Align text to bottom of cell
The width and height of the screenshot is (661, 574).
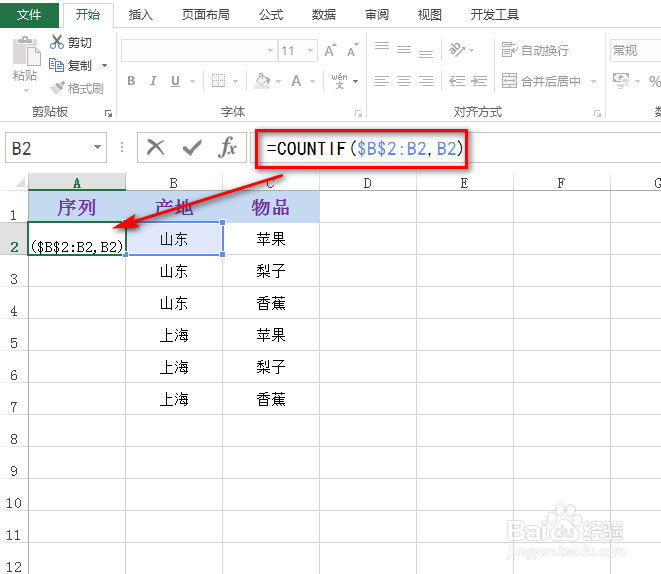426,53
